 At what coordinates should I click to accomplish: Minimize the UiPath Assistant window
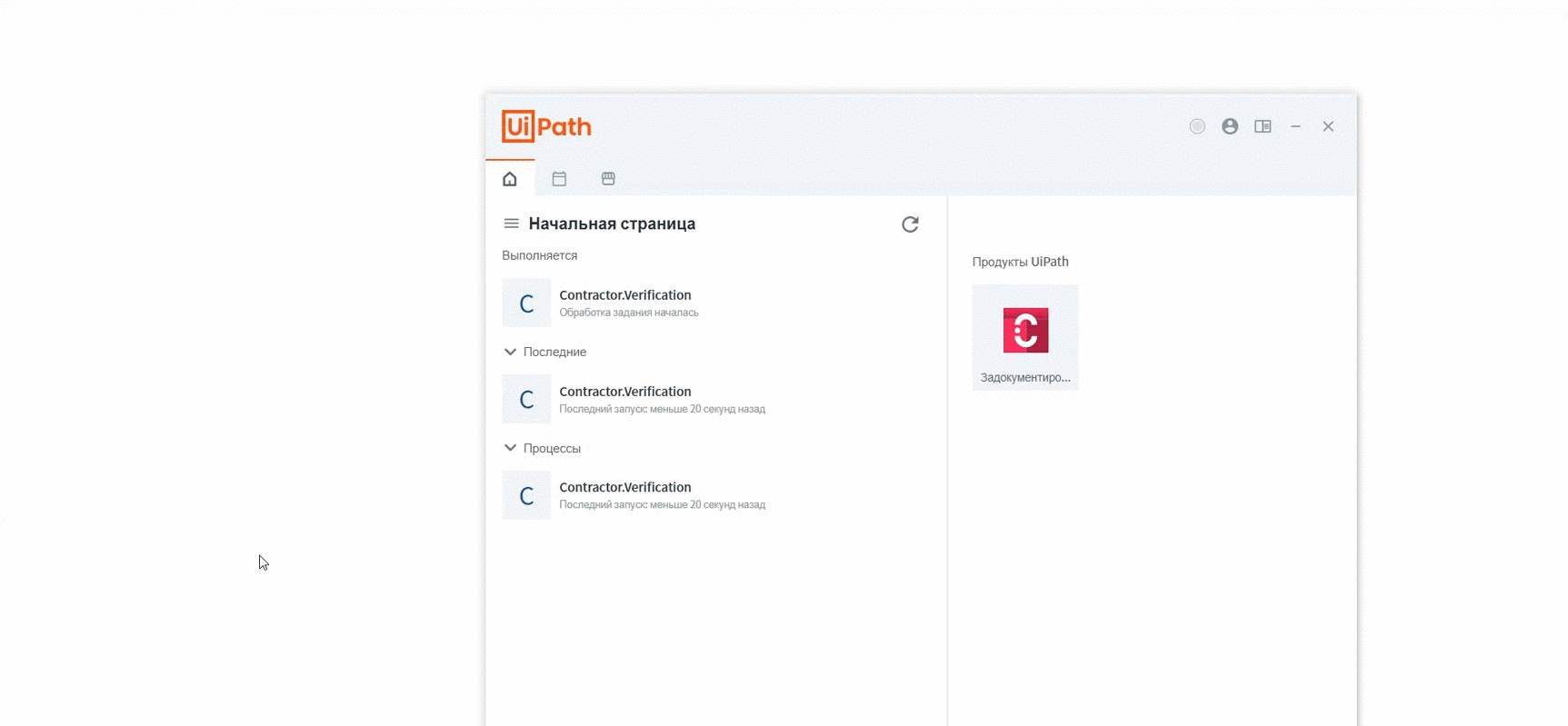(1295, 126)
